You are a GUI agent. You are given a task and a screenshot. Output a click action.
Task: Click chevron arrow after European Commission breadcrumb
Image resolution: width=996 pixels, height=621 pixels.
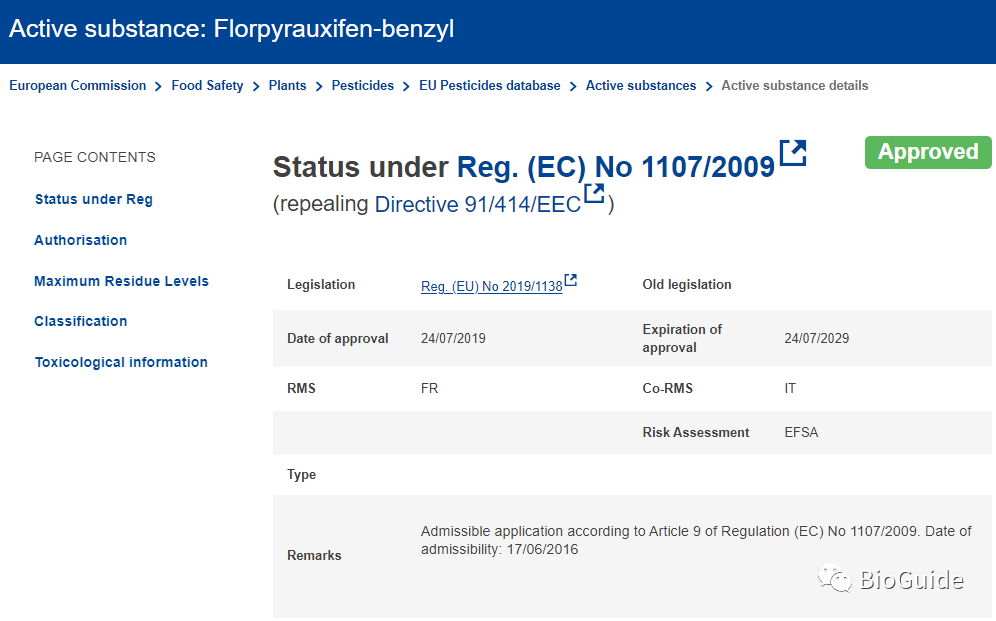158,86
